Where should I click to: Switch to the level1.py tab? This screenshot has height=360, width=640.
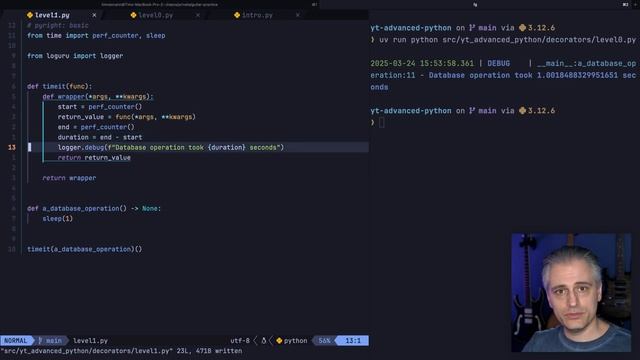click(x=52, y=15)
